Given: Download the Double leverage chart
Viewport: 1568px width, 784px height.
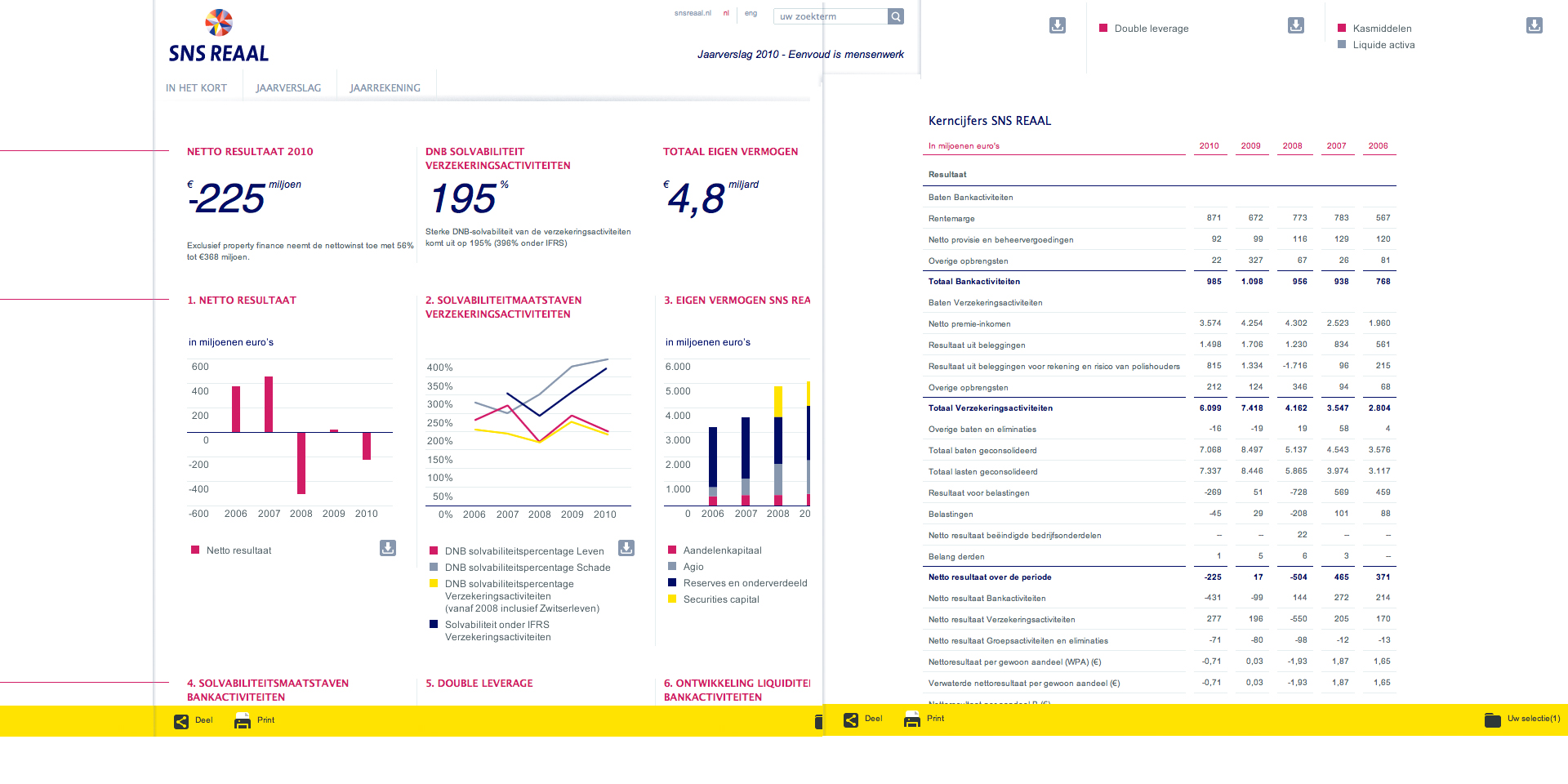Looking at the screenshot, I should [1296, 25].
